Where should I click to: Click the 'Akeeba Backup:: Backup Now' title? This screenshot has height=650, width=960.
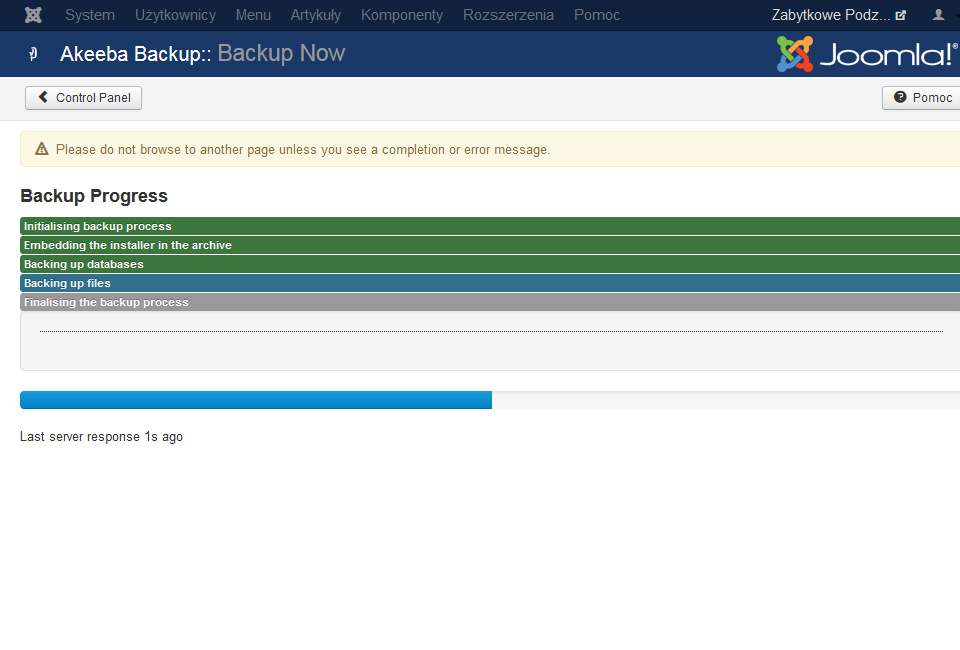tap(203, 54)
